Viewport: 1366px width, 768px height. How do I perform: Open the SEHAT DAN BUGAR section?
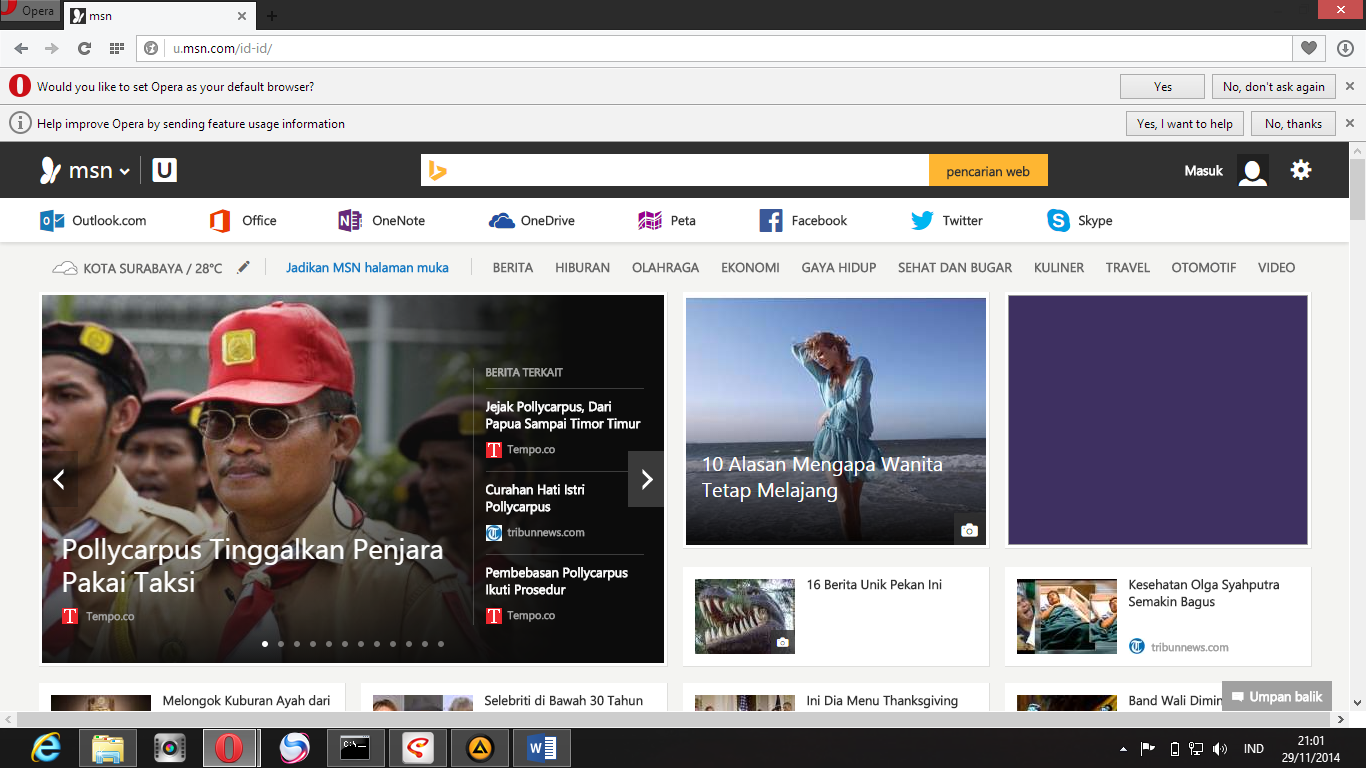point(955,268)
